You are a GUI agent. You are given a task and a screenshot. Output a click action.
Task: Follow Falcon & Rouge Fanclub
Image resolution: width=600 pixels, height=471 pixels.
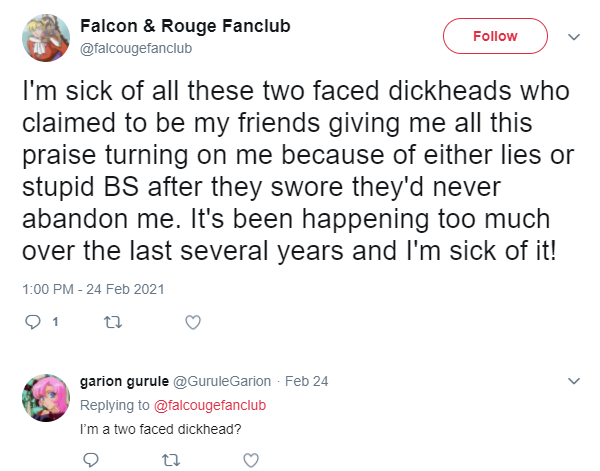tap(495, 36)
